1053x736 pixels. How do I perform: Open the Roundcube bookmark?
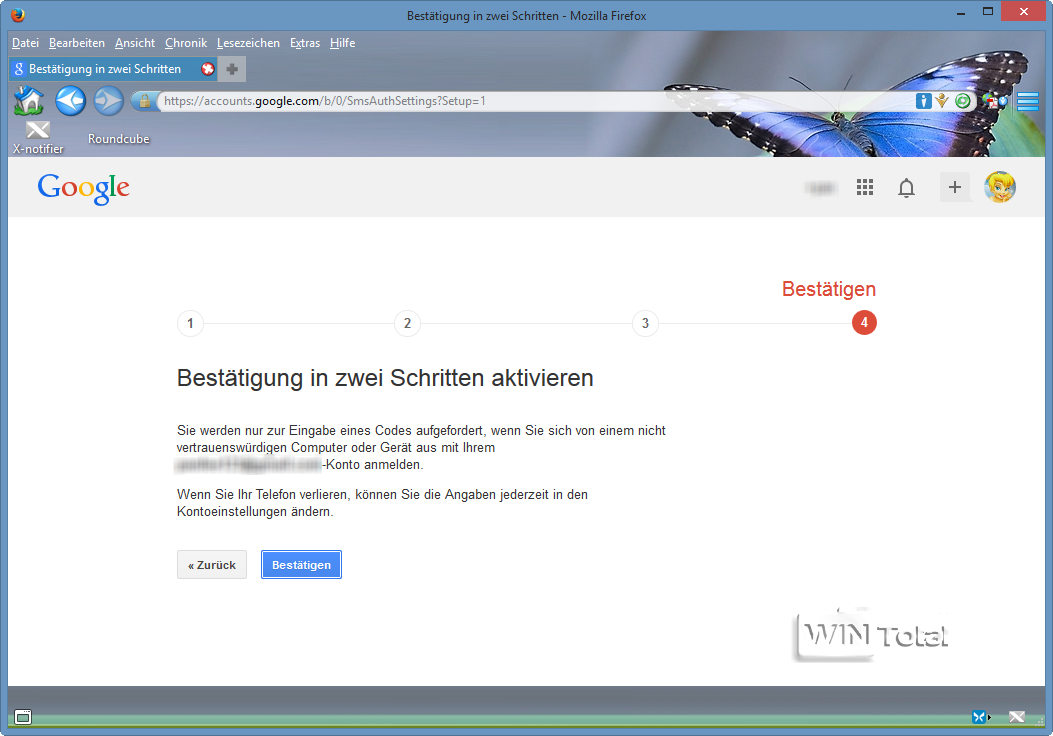click(x=119, y=139)
